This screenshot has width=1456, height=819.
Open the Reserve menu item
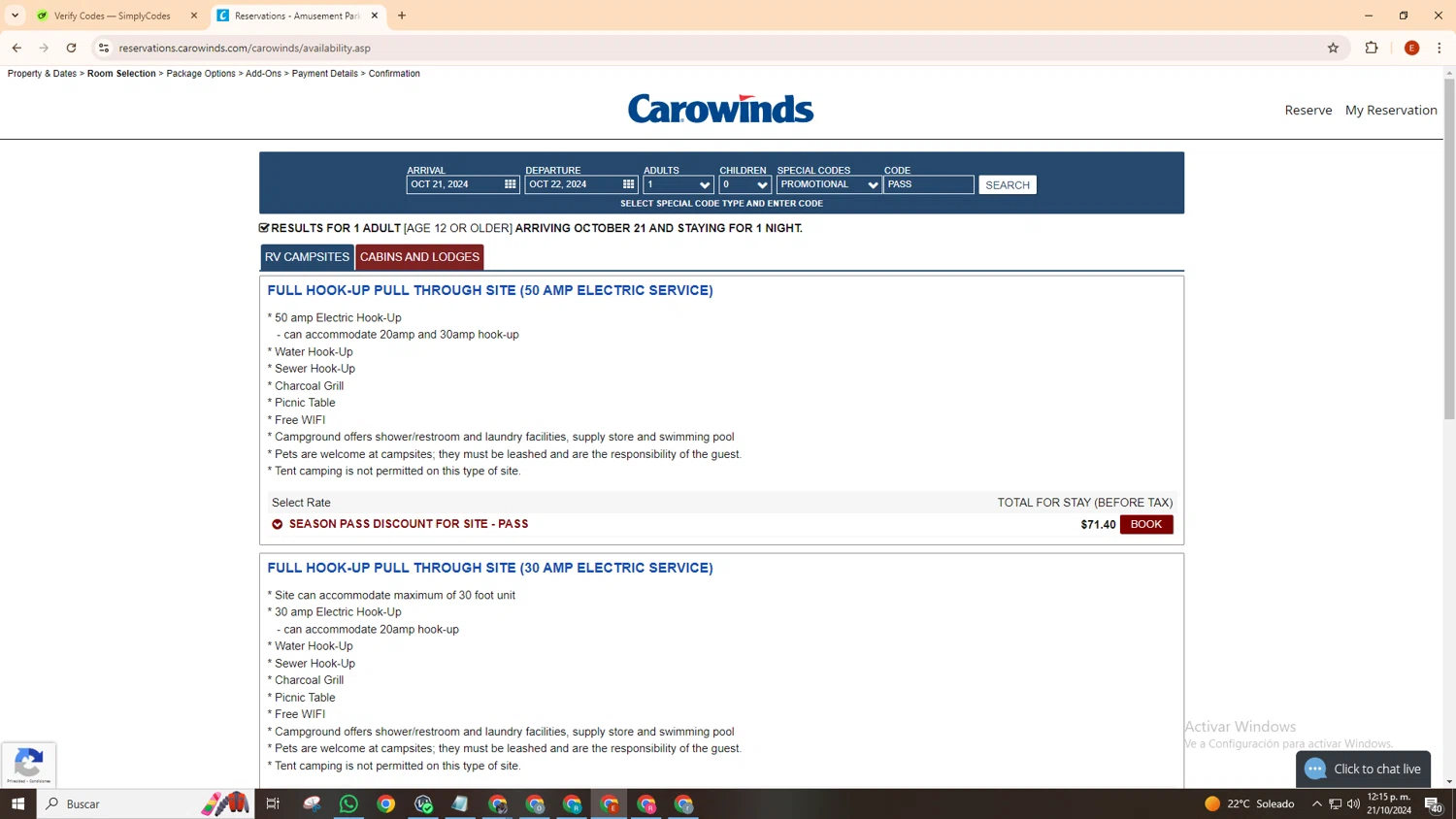point(1308,110)
